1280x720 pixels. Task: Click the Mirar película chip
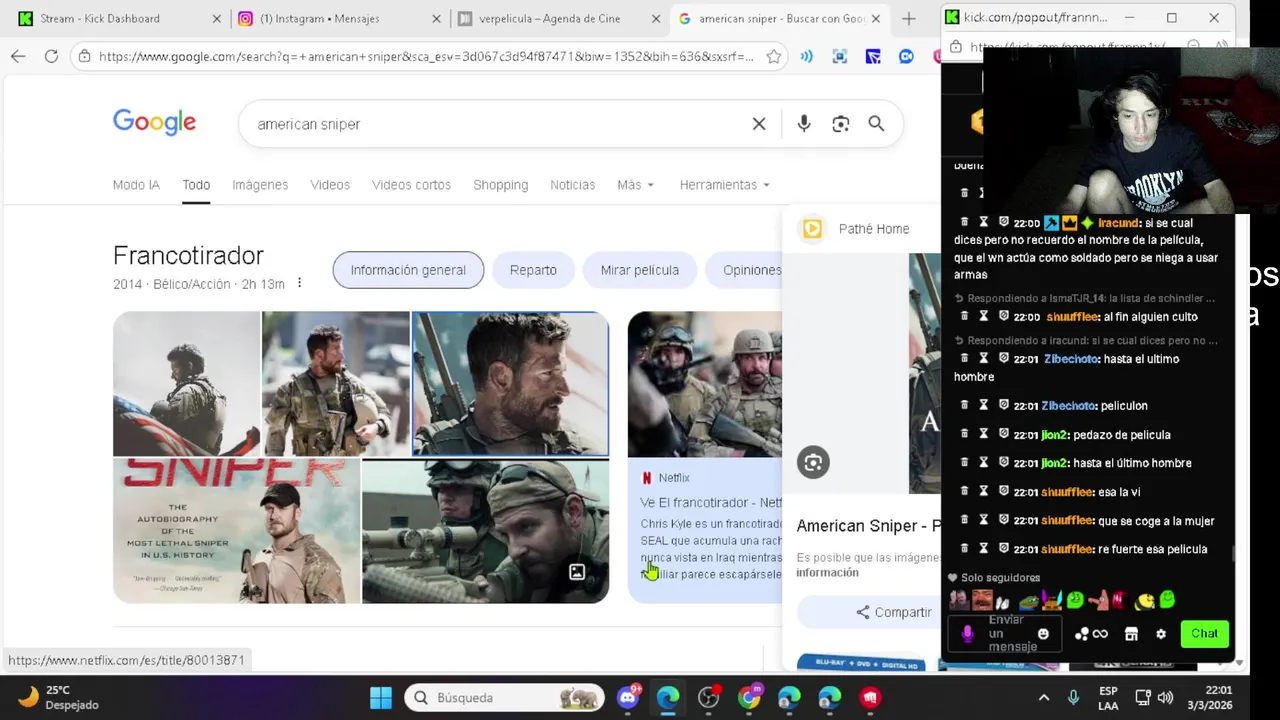coord(640,270)
